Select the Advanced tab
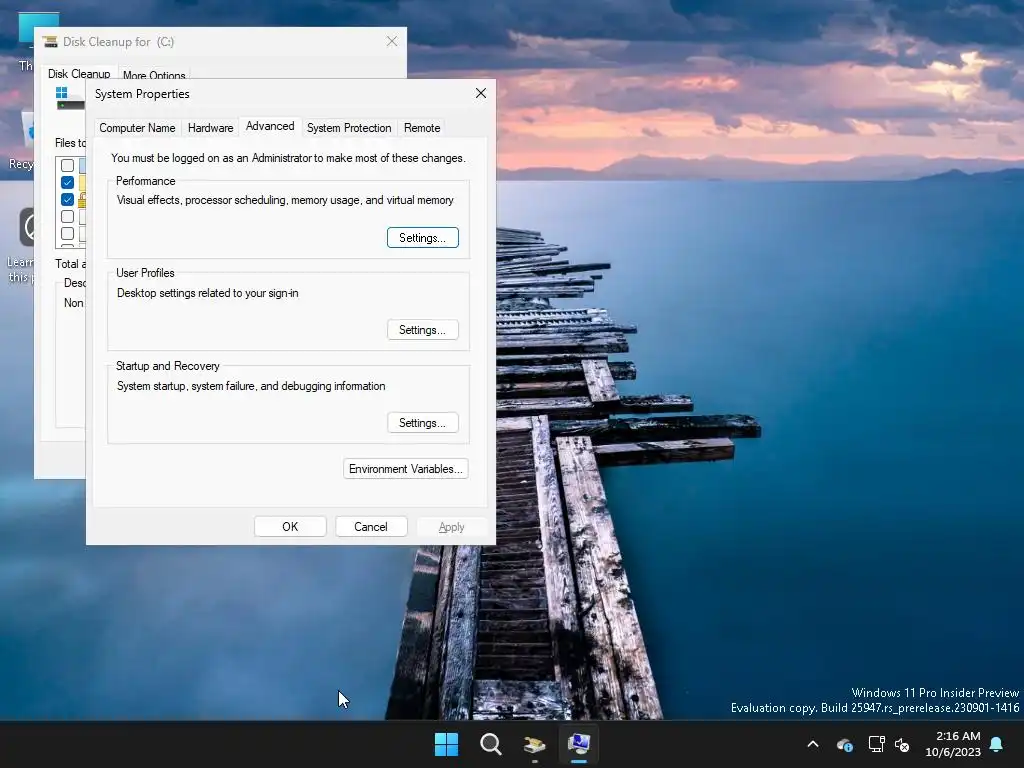Screen dimensions: 1024x768 pos(270,126)
